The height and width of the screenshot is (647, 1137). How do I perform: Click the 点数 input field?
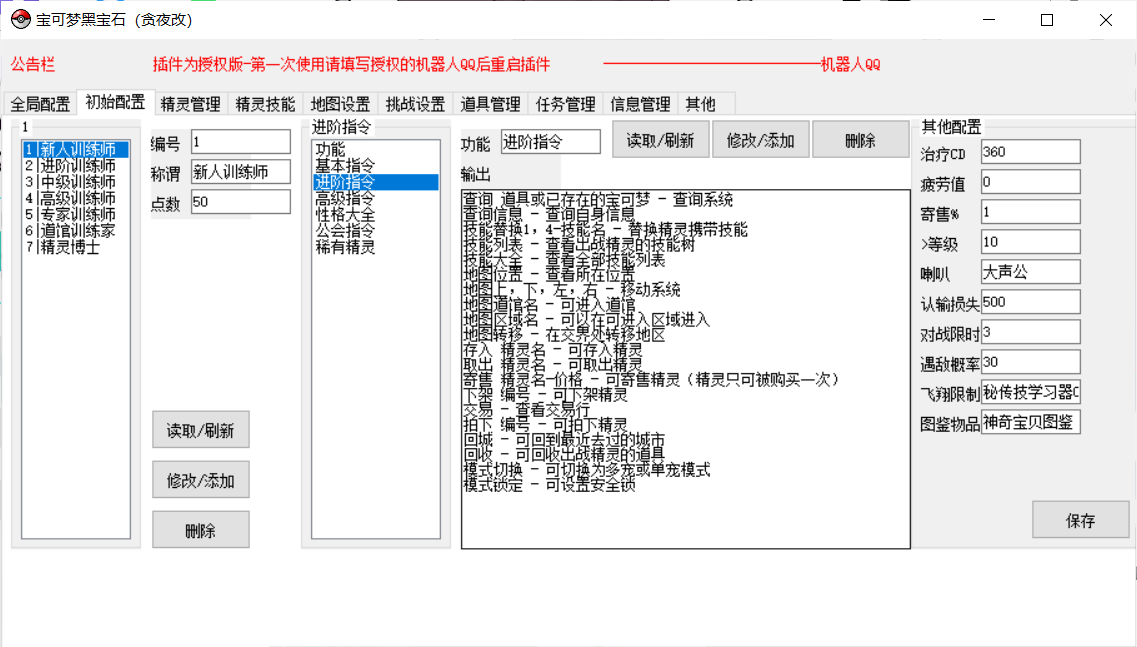point(240,202)
